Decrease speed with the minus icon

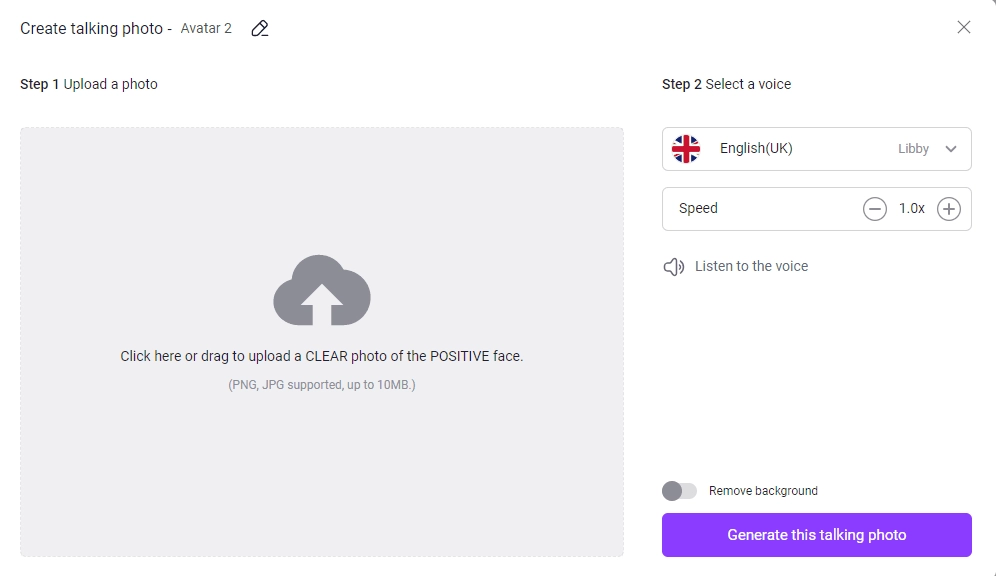click(875, 209)
